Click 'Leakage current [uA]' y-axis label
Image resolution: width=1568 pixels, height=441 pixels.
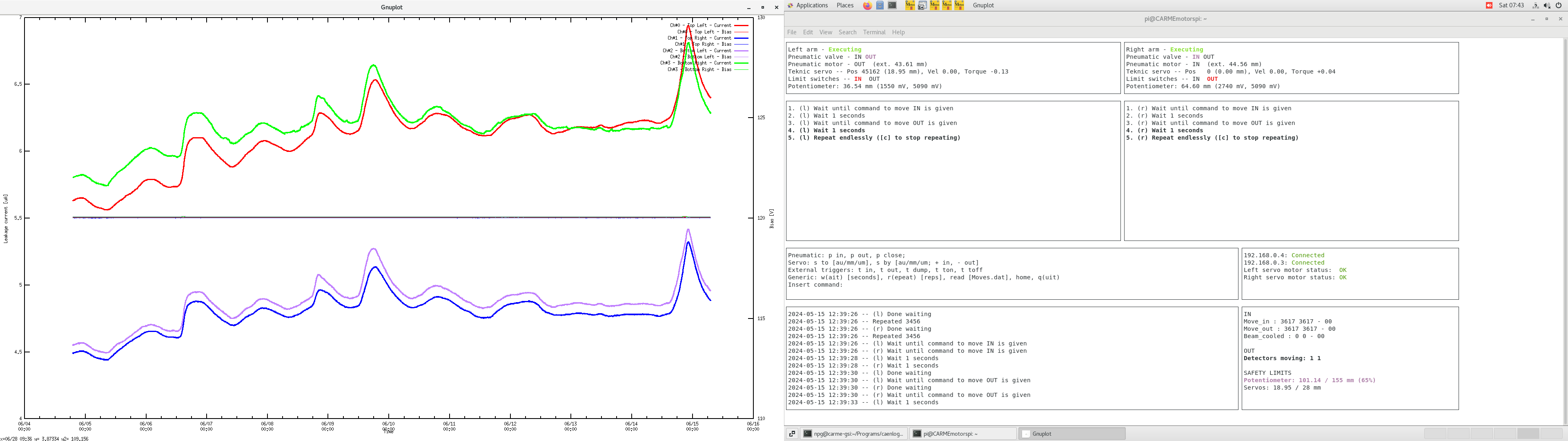6,219
